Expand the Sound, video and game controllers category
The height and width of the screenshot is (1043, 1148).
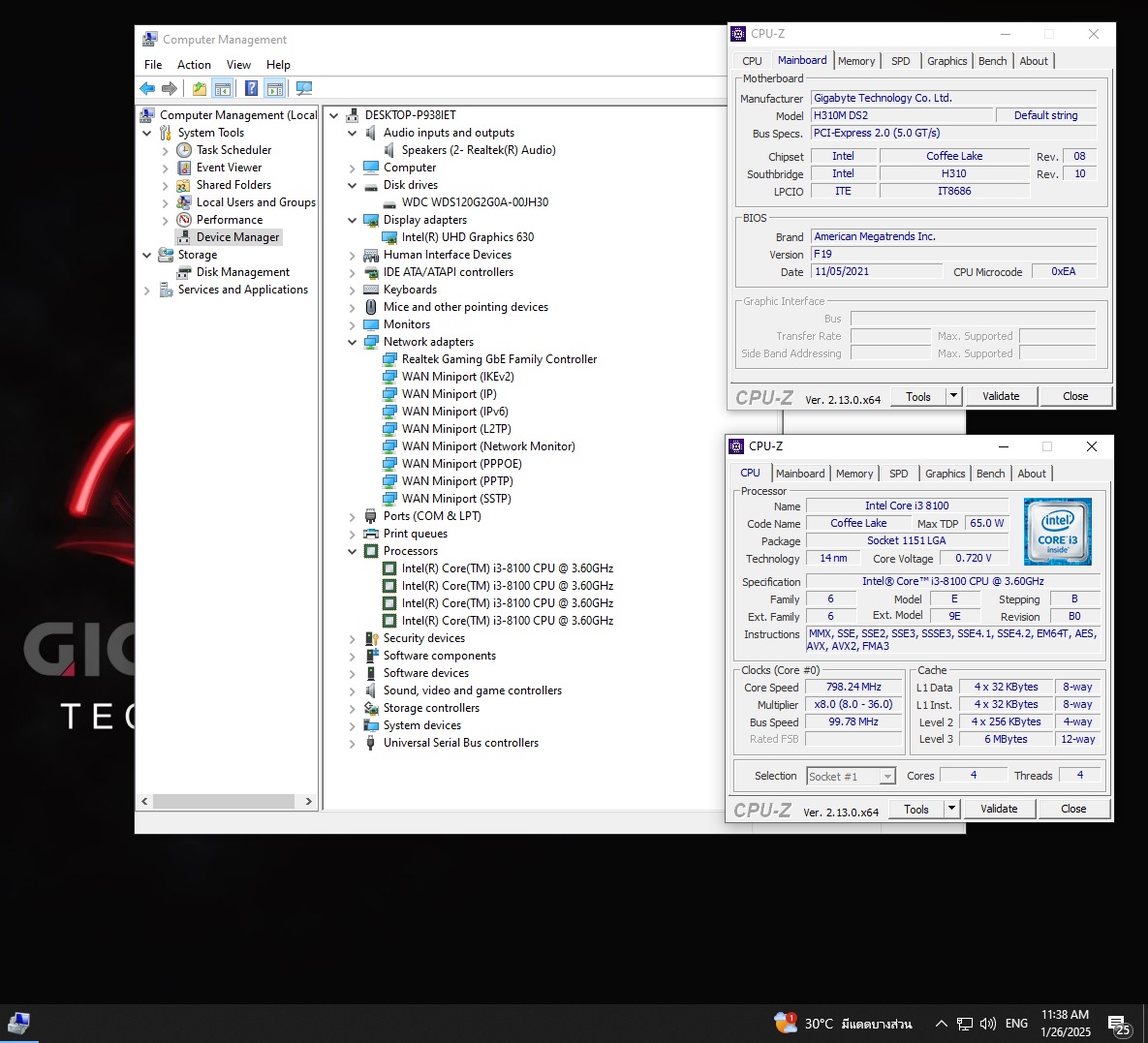[x=353, y=690]
